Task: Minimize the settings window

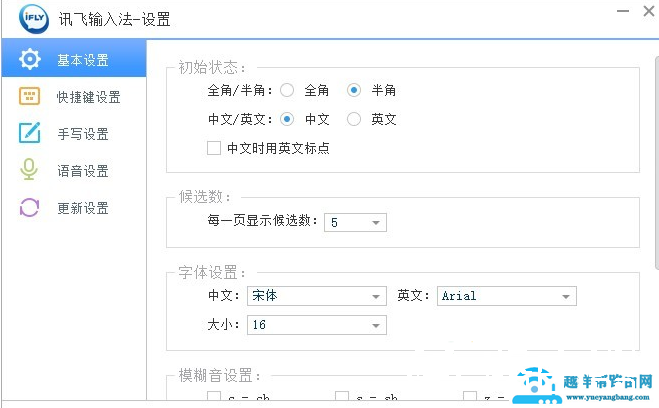Action: [x=623, y=11]
